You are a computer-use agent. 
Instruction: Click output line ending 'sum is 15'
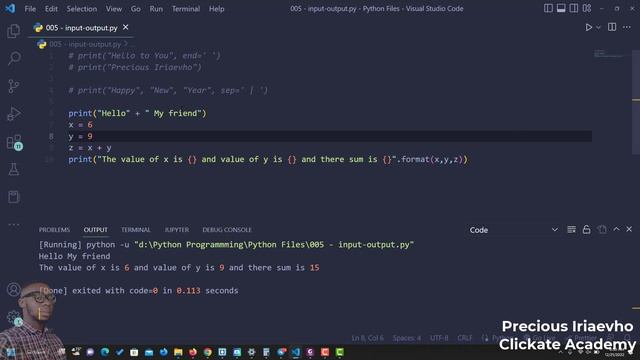click(x=179, y=267)
